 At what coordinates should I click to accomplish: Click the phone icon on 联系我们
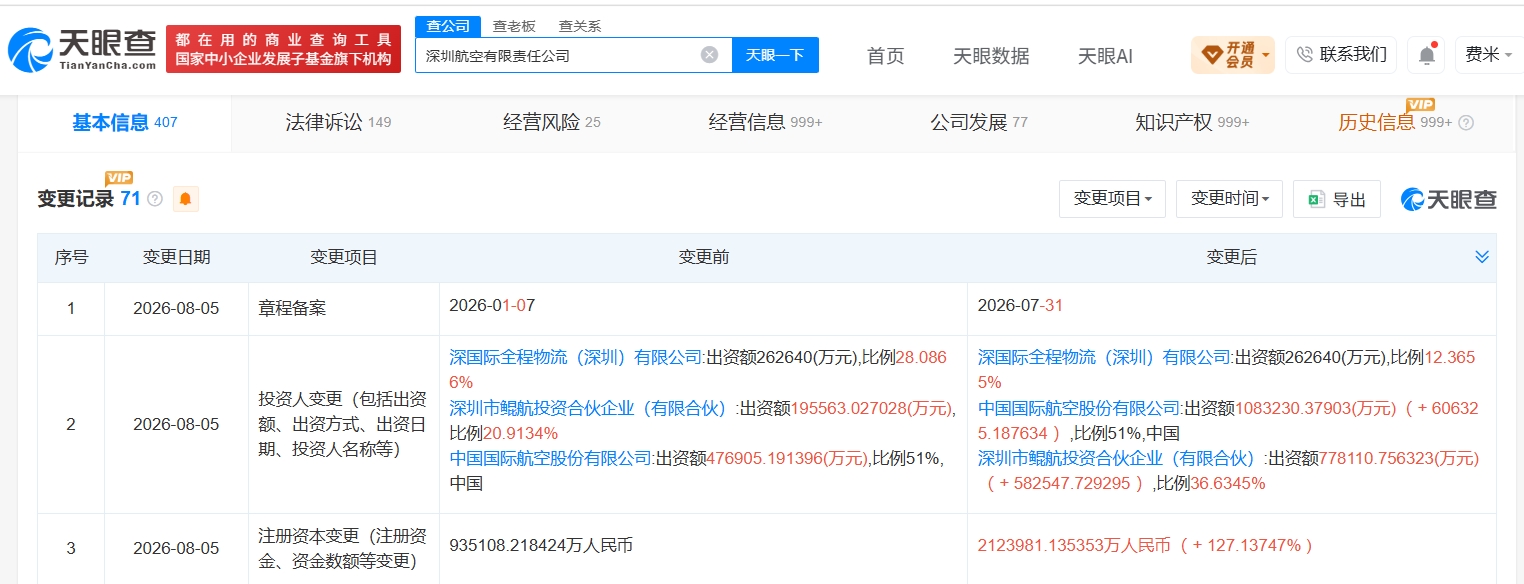pyautogui.click(x=1305, y=55)
